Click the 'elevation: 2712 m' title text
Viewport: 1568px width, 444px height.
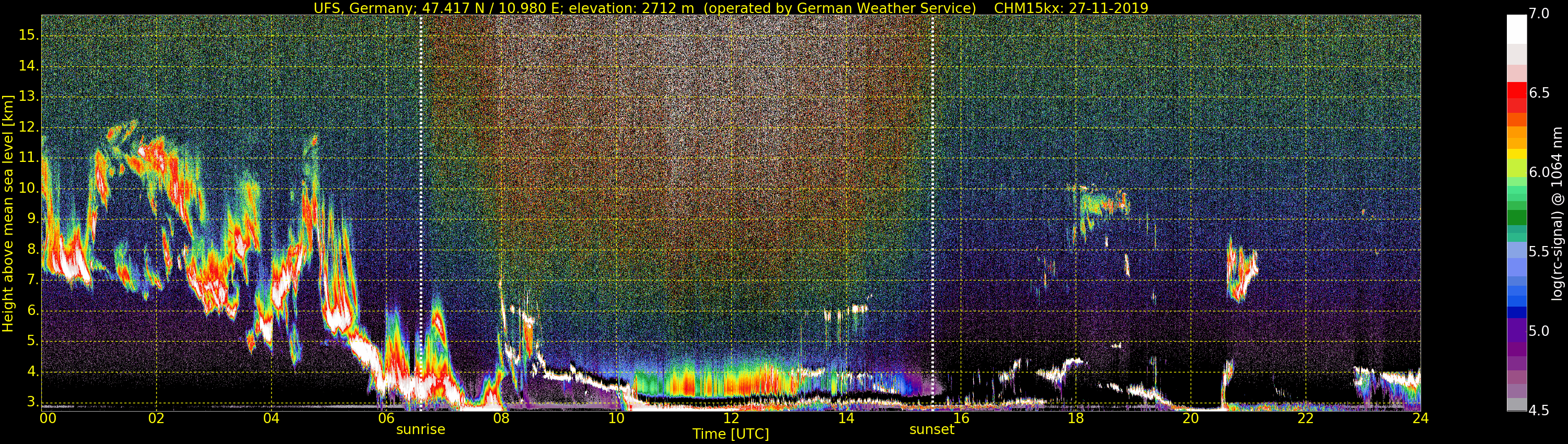(631, 8)
